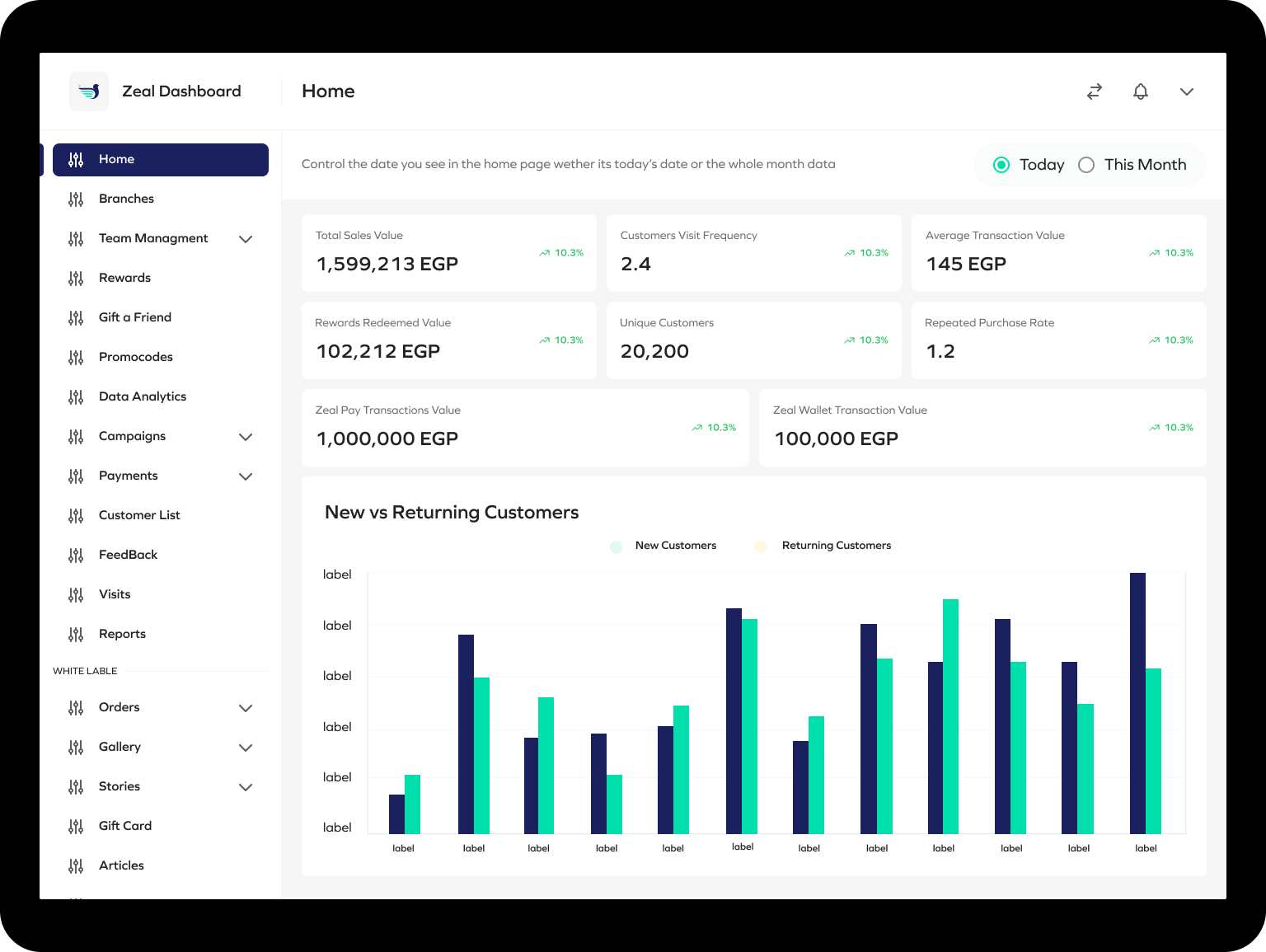Click the sliders icon beside Data Analytics
This screenshot has width=1266, height=952.
tap(76, 397)
